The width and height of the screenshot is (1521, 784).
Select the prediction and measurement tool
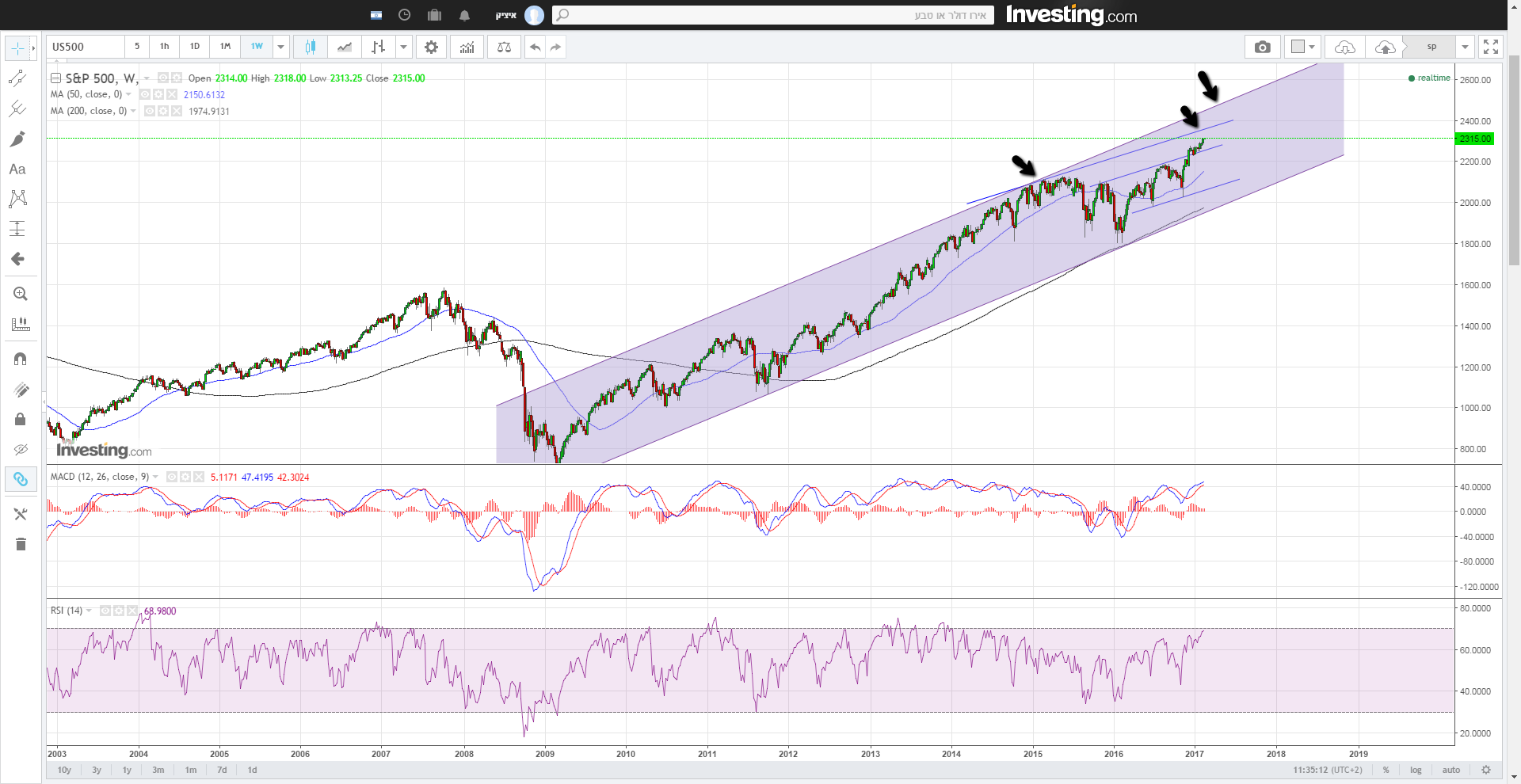17,229
